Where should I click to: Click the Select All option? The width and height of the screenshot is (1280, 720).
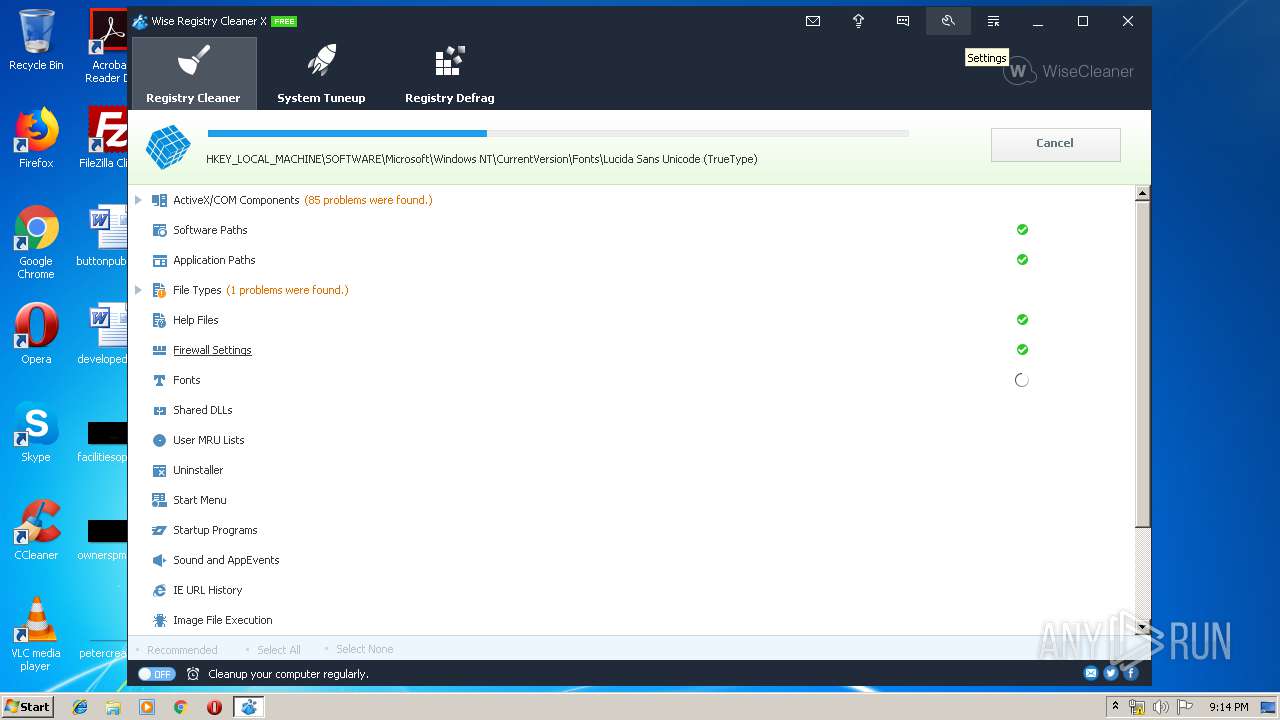pyautogui.click(x=279, y=650)
